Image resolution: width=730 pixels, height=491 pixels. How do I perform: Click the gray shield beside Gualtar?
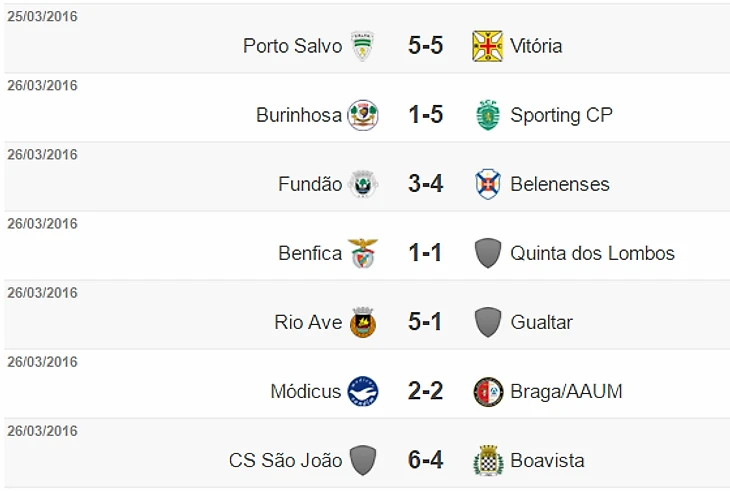point(487,322)
